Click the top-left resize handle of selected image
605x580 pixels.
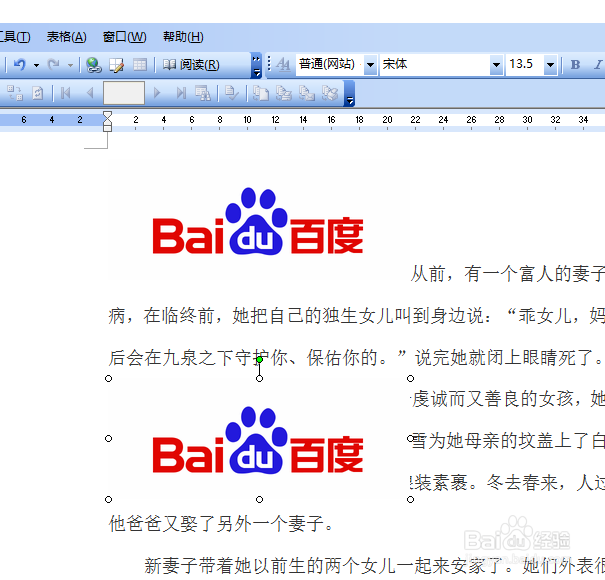108,379
